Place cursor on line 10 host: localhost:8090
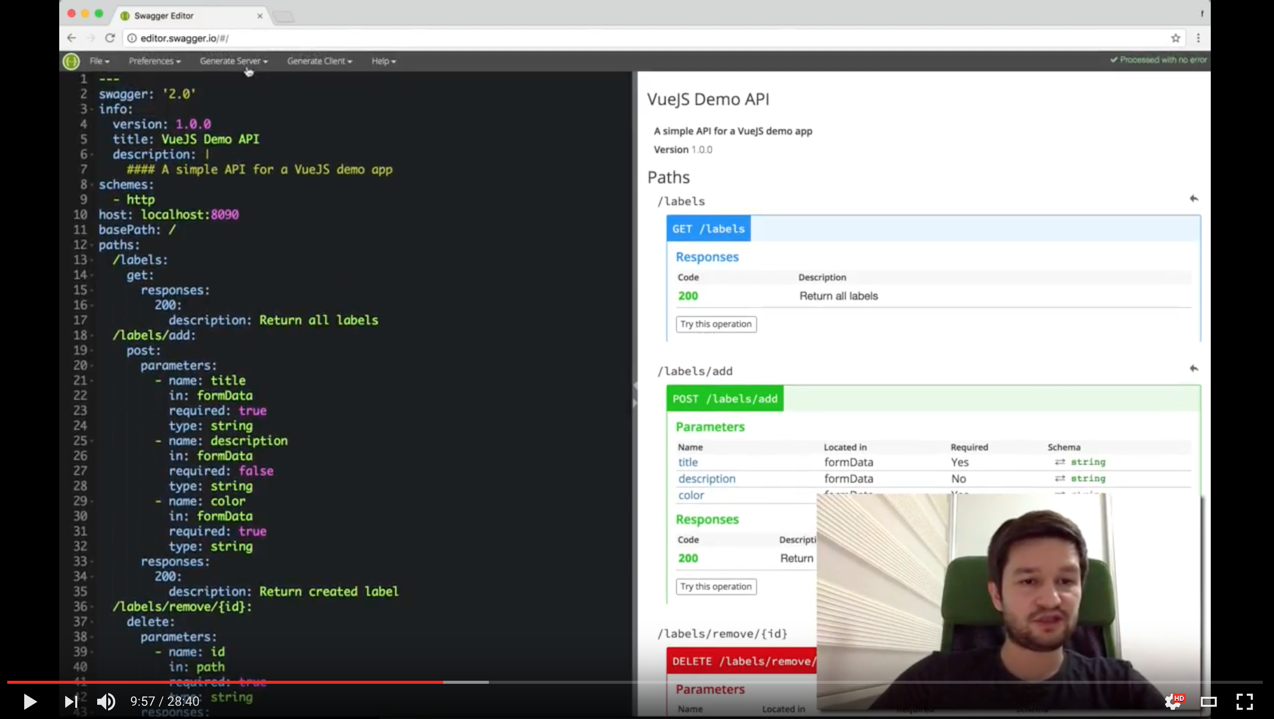 [x=168, y=215]
